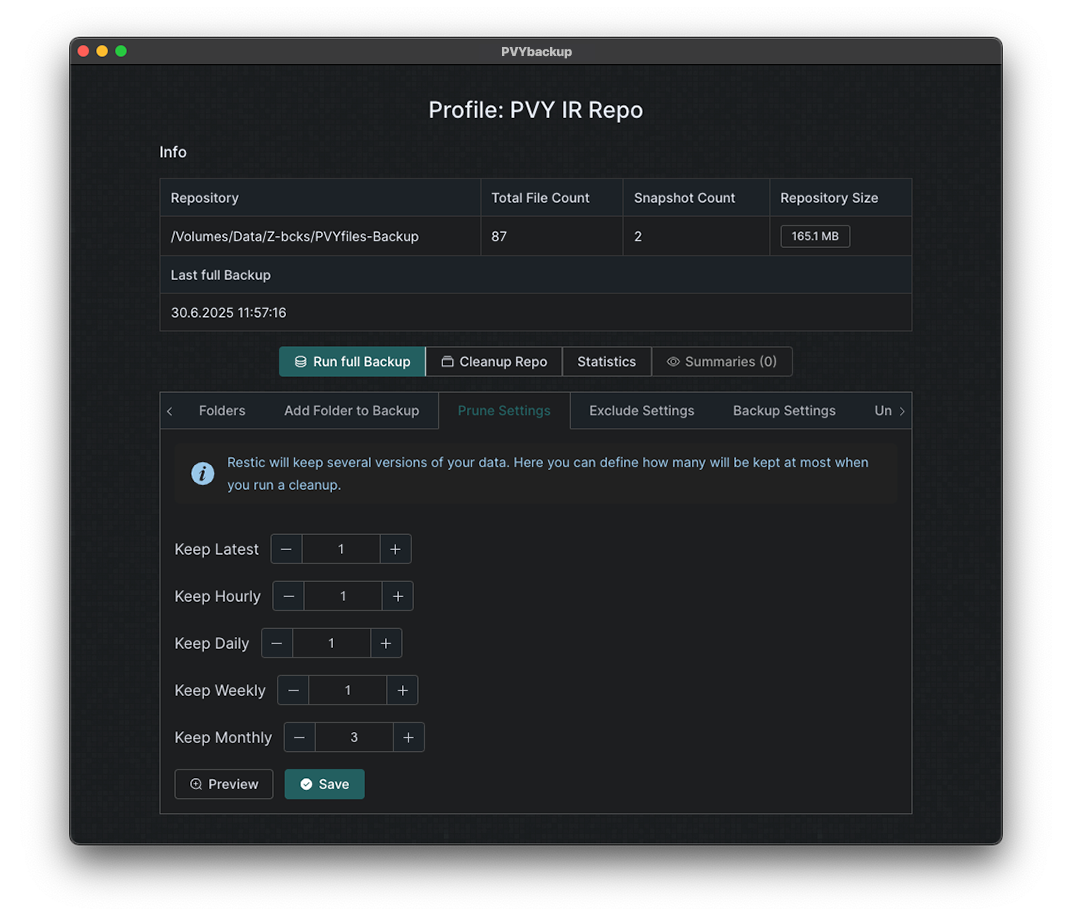Click the Keep Monthly label
The width and height of the screenshot is (1072, 912).
click(x=224, y=738)
